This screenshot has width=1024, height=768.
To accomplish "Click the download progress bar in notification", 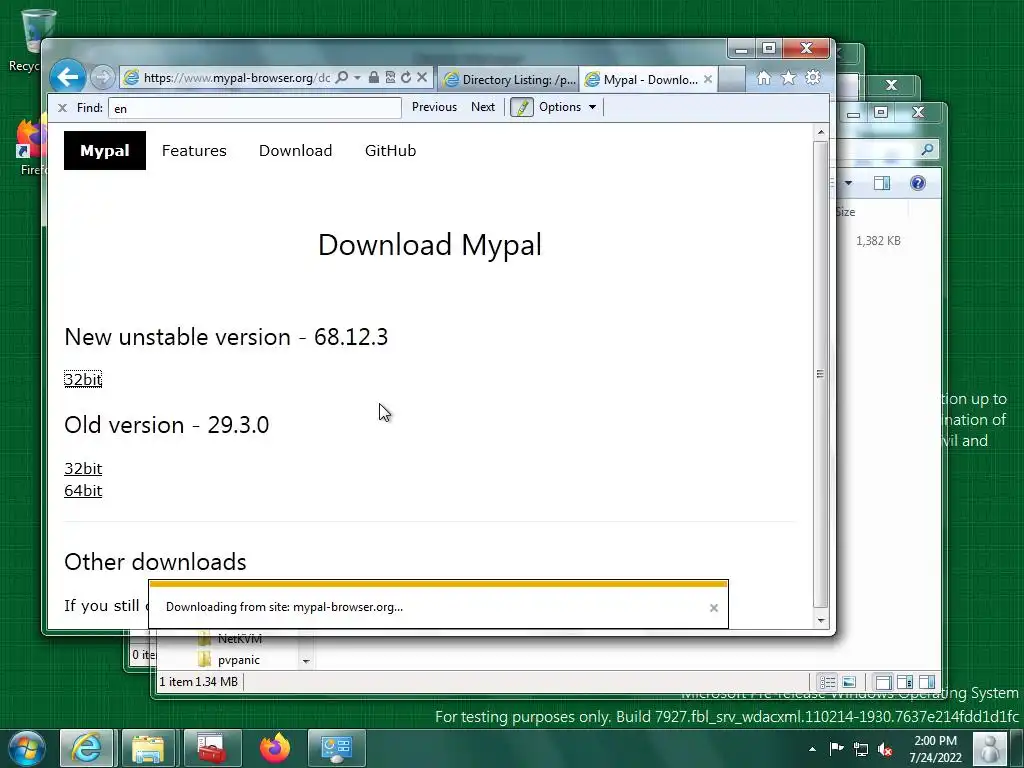I will pyautogui.click(x=438, y=584).
